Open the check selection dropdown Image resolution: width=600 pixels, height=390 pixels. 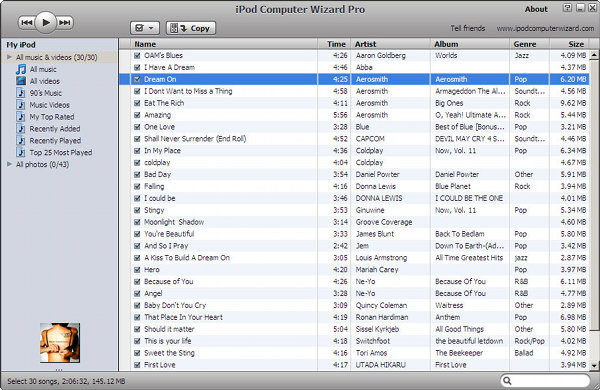(145, 28)
